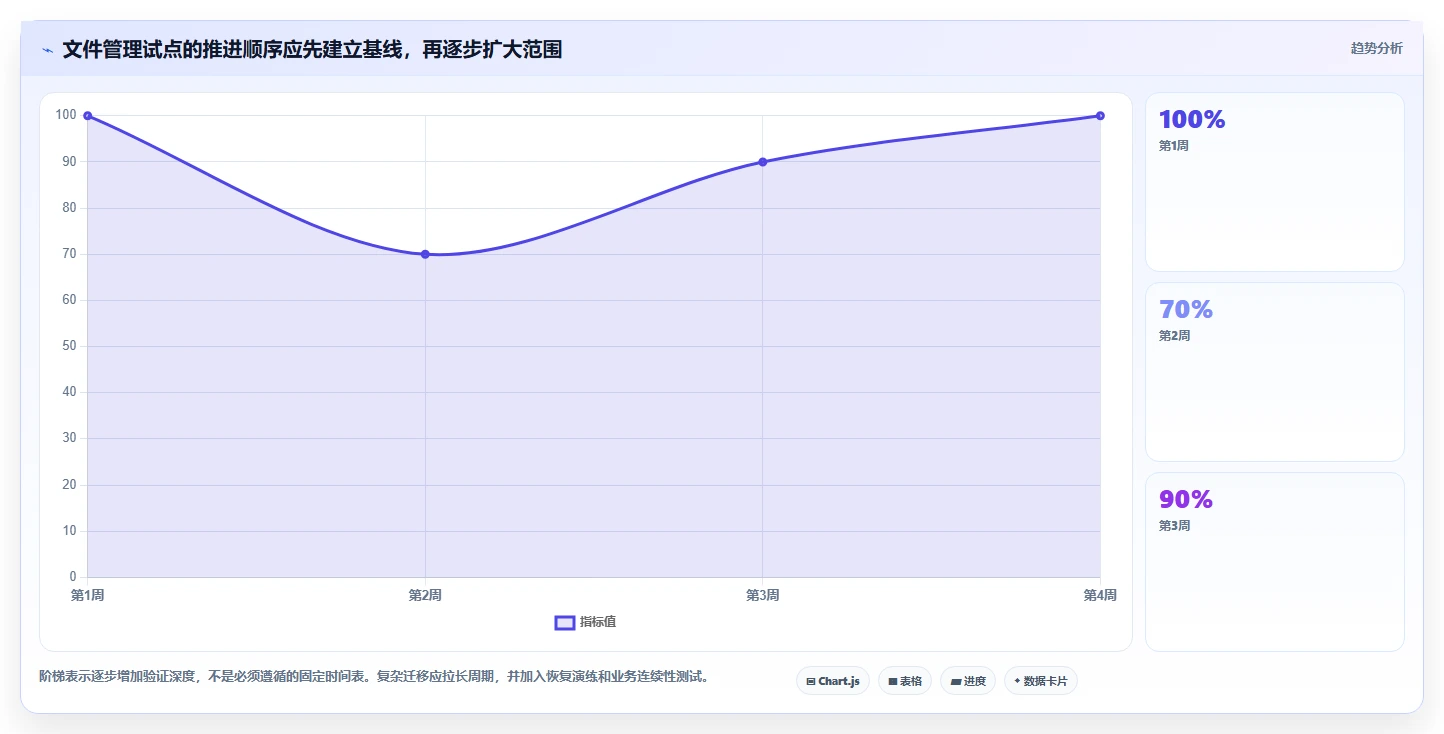Click the lightning icon beside the title
1444x734 pixels.
click(47, 50)
